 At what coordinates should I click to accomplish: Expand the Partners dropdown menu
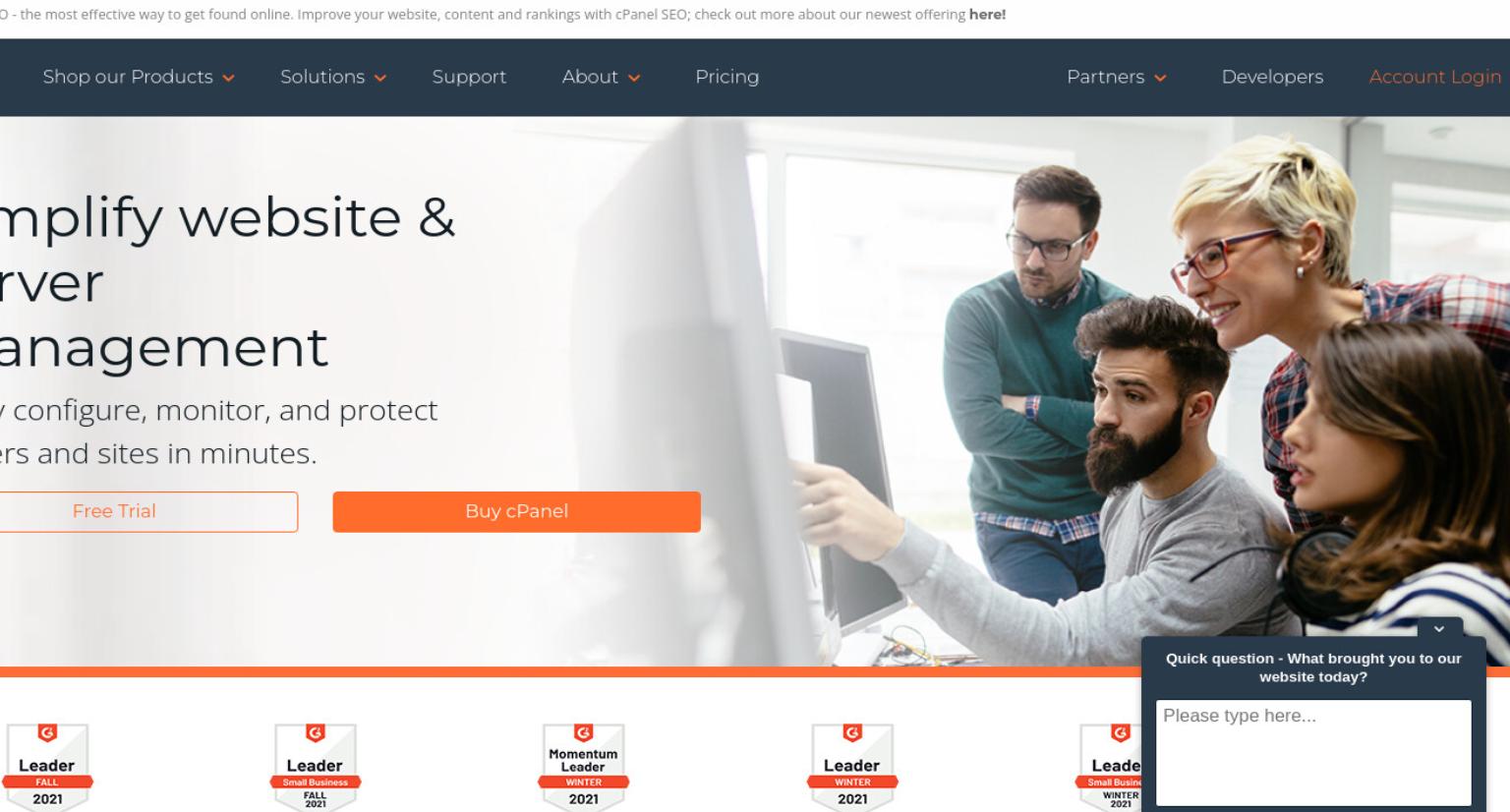click(x=1116, y=77)
